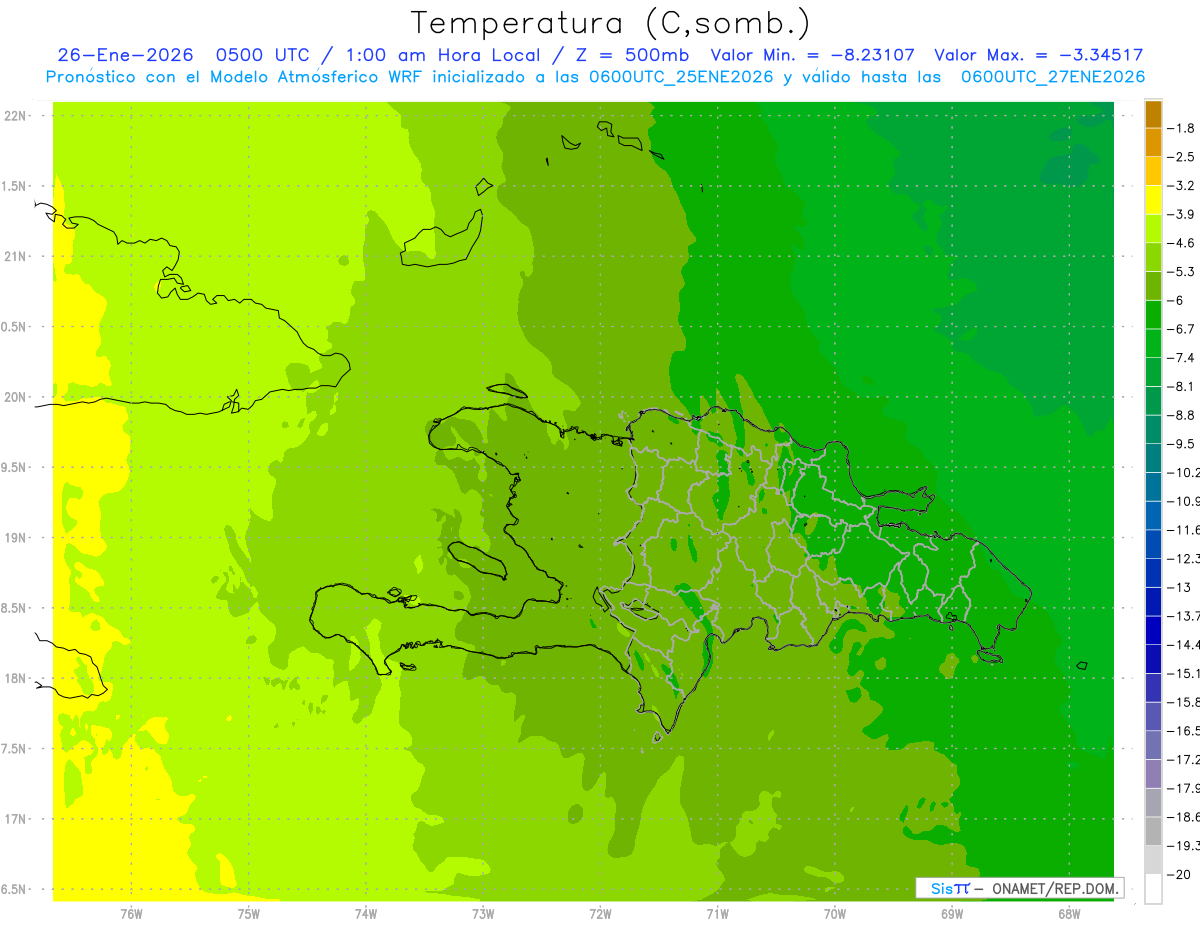Click the '8.5N' latitude label
1200x927 pixels.
pos(13,609)
